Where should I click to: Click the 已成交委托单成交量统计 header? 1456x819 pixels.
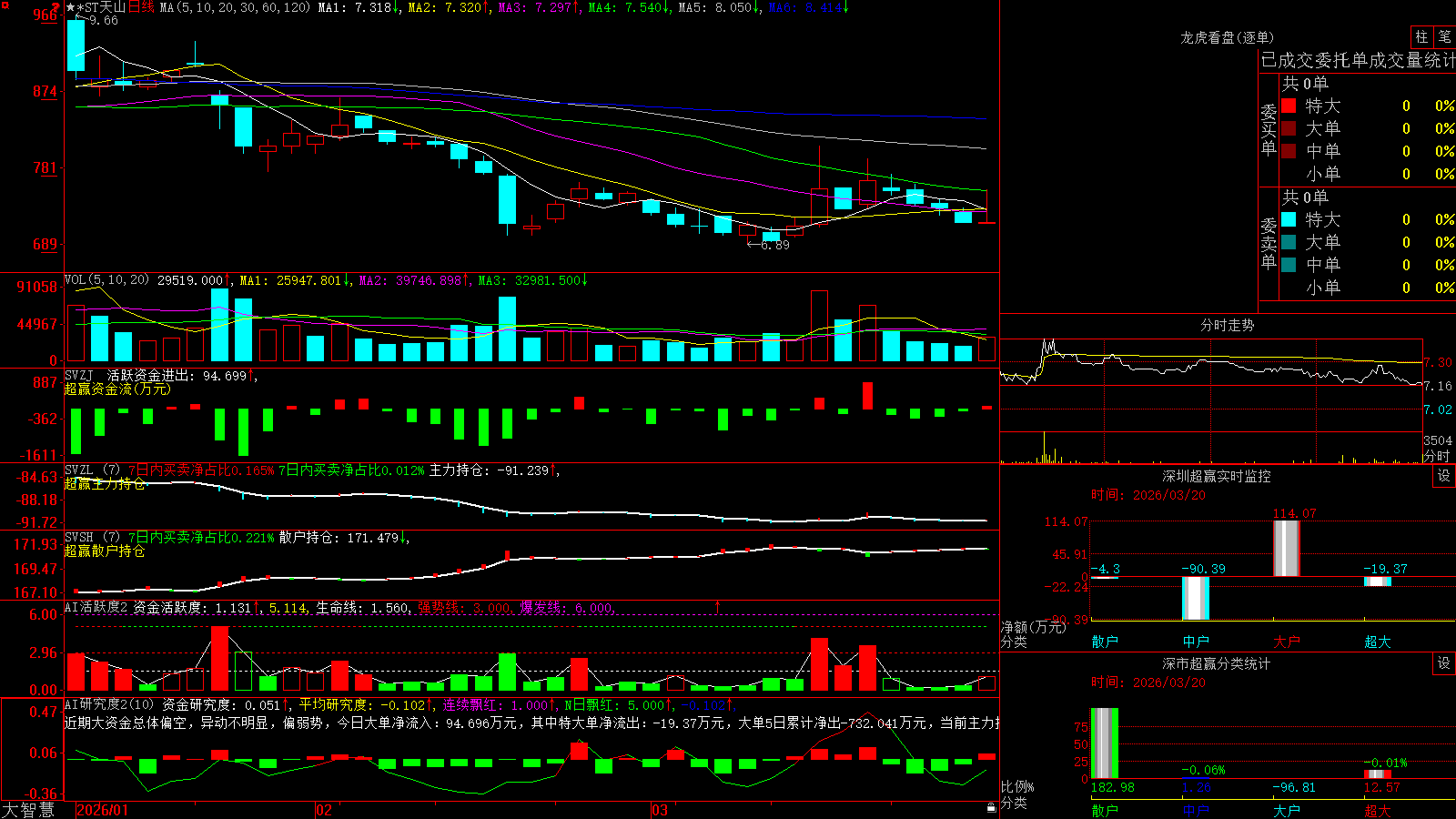coord(1358,60)
